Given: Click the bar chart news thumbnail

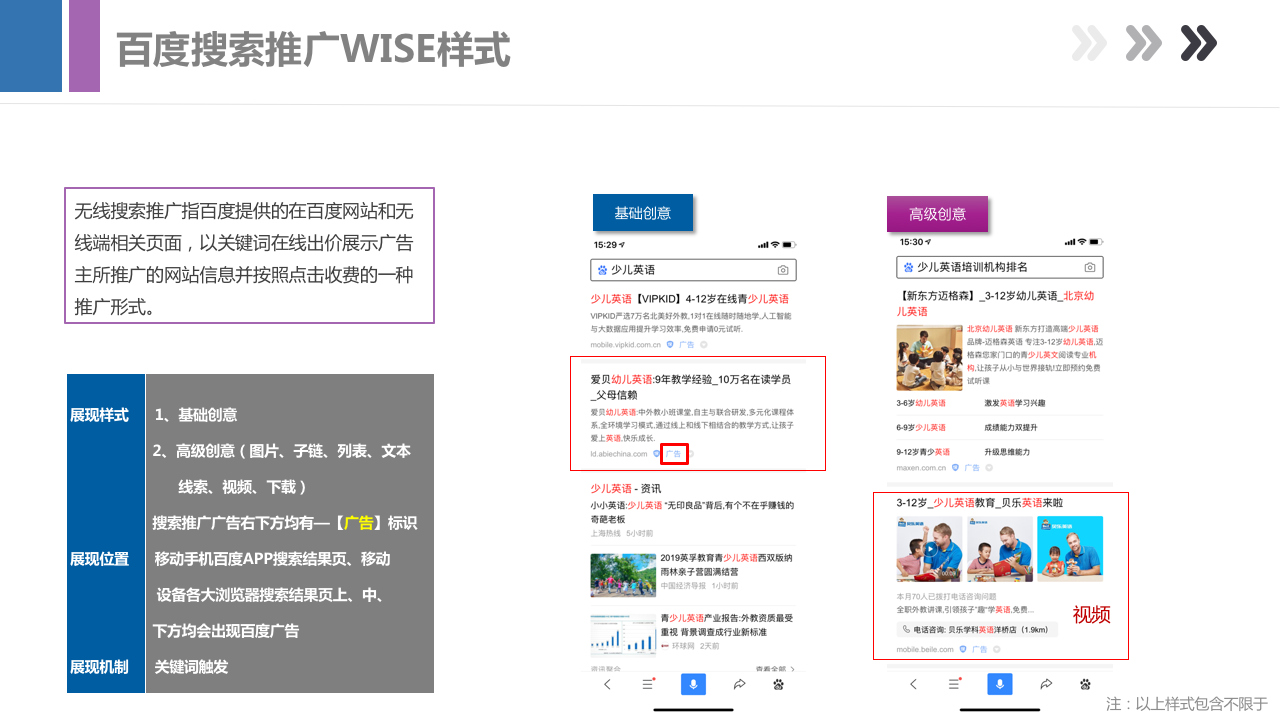Looking at the screenshot, I should coord(622,635).
